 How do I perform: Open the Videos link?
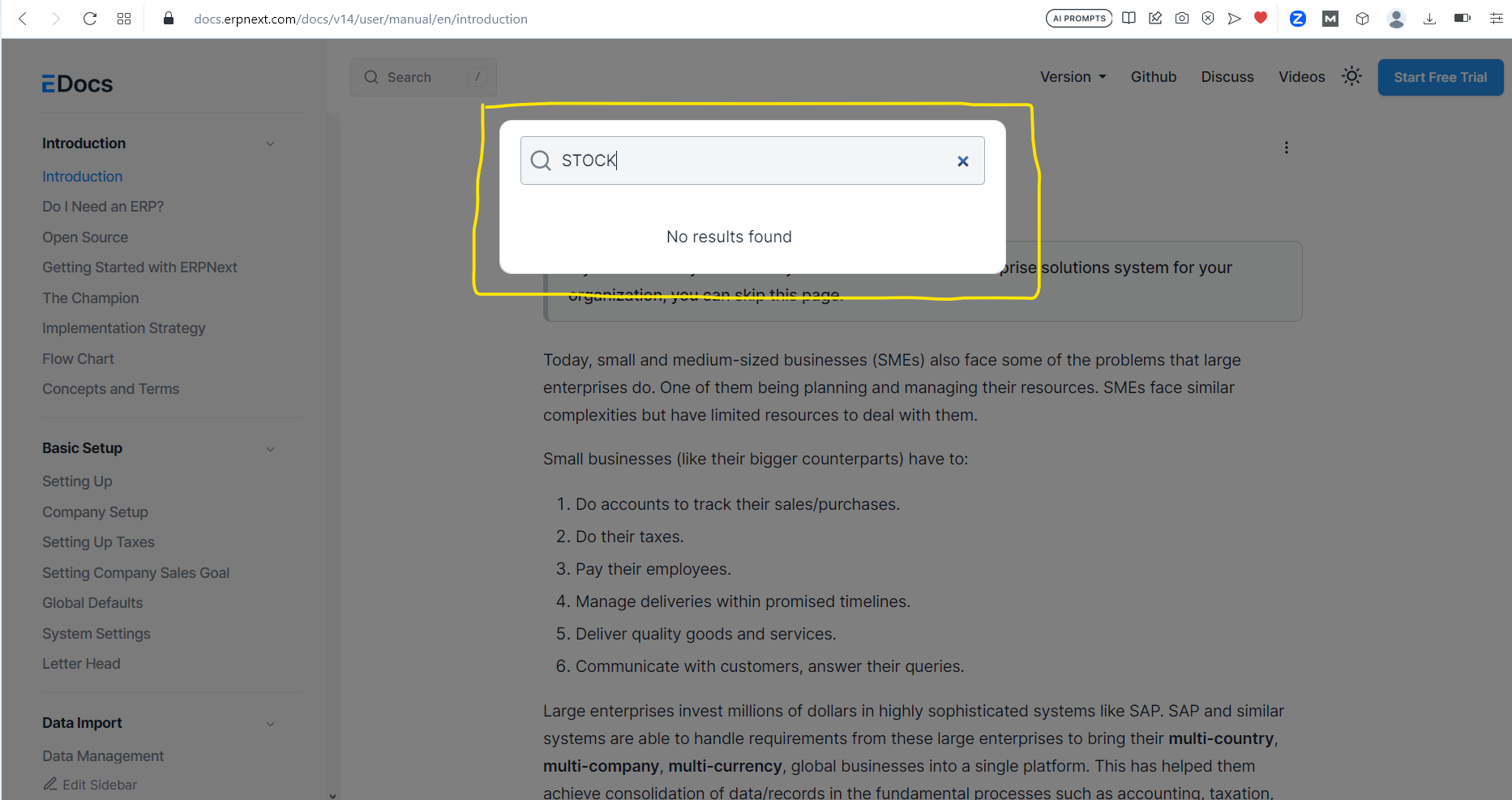tap(1302, 77)
